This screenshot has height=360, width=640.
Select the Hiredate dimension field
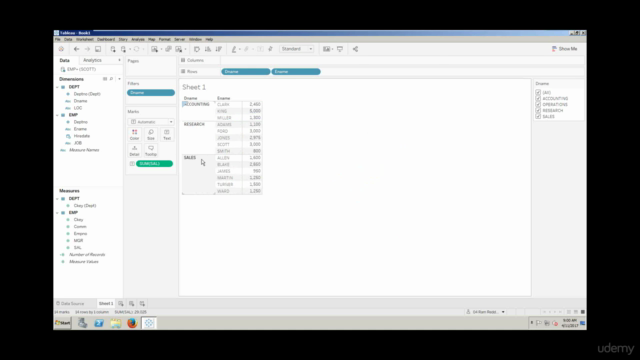point(82,136)
